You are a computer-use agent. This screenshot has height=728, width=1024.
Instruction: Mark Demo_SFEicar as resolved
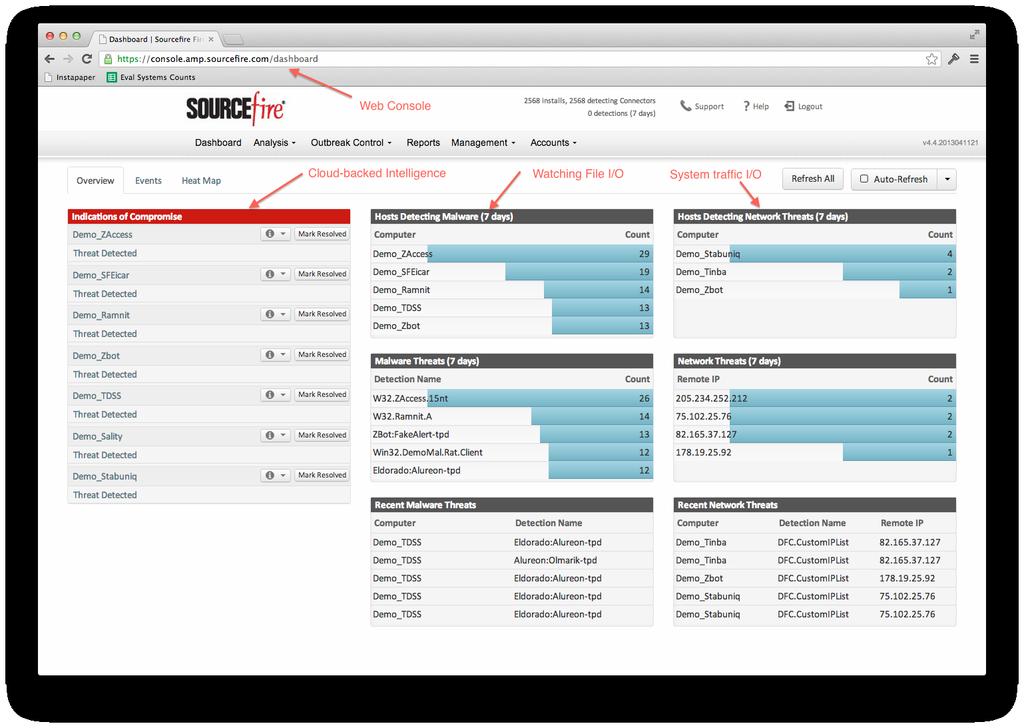click(322, 274)
